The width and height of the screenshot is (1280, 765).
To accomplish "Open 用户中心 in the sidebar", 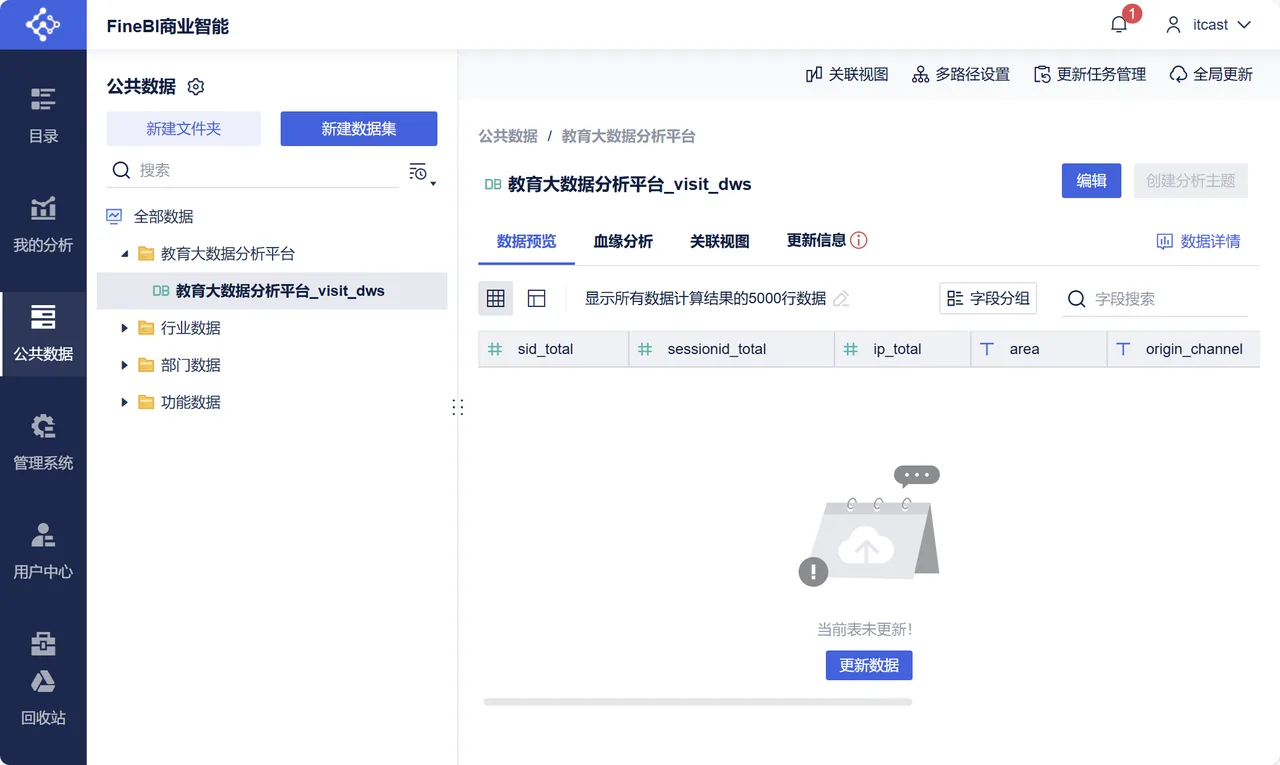I will point(43,551).
